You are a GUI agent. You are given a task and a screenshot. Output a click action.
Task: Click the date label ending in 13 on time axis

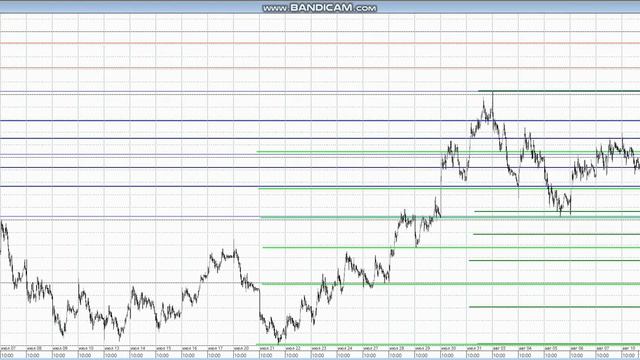coord(112,349)
